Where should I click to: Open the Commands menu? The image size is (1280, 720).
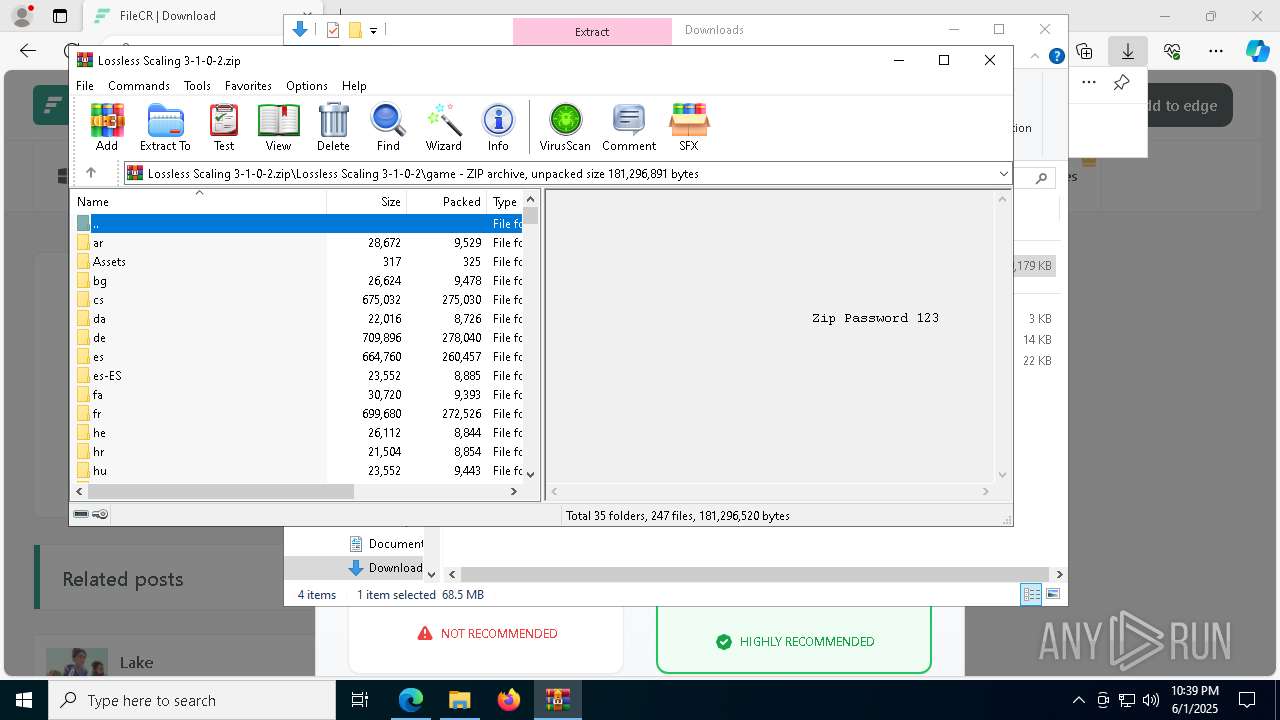pos(139,86)
